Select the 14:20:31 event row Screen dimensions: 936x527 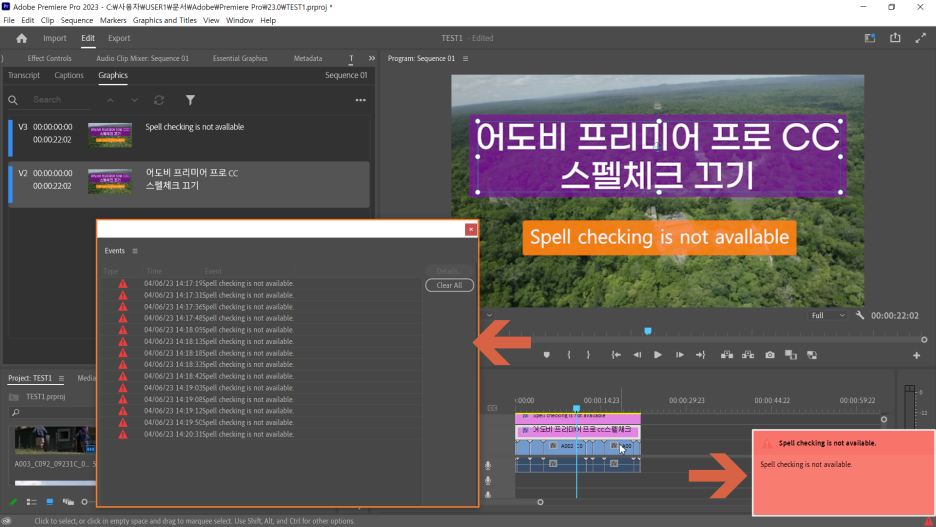[x=261, y=434]
